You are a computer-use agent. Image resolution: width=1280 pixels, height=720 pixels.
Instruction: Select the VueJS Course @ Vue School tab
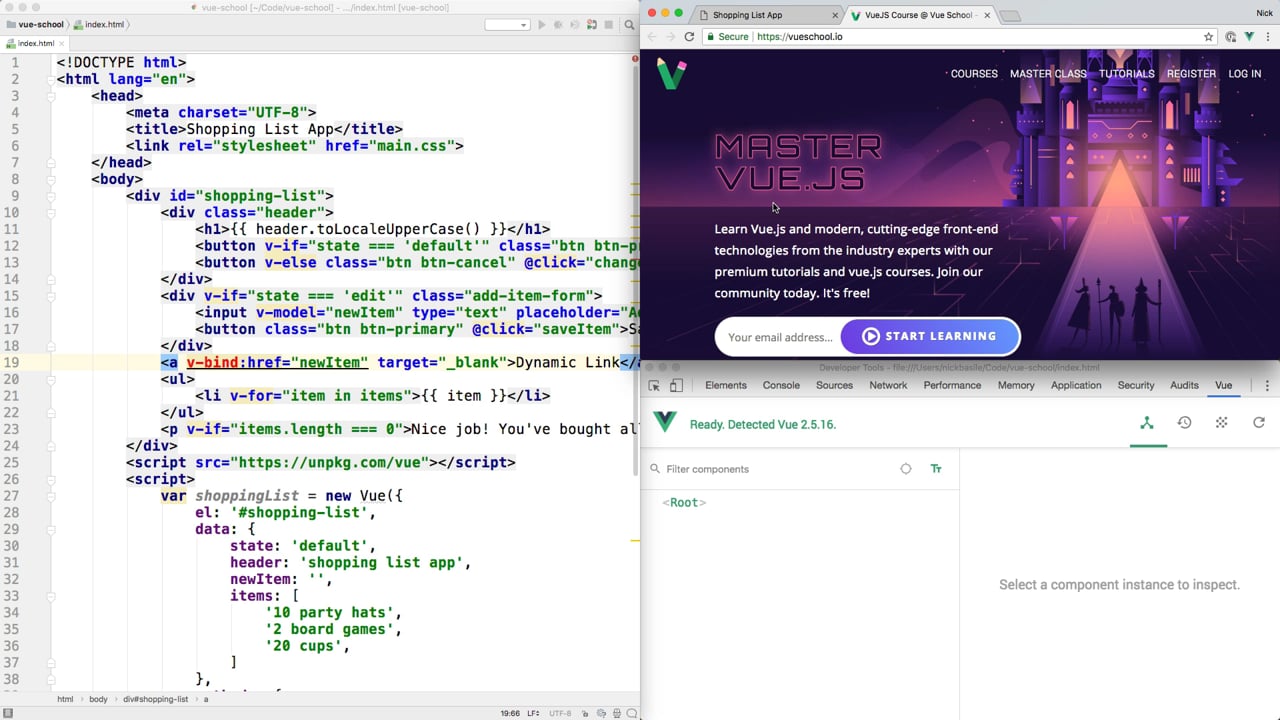(x=918, y=15)
